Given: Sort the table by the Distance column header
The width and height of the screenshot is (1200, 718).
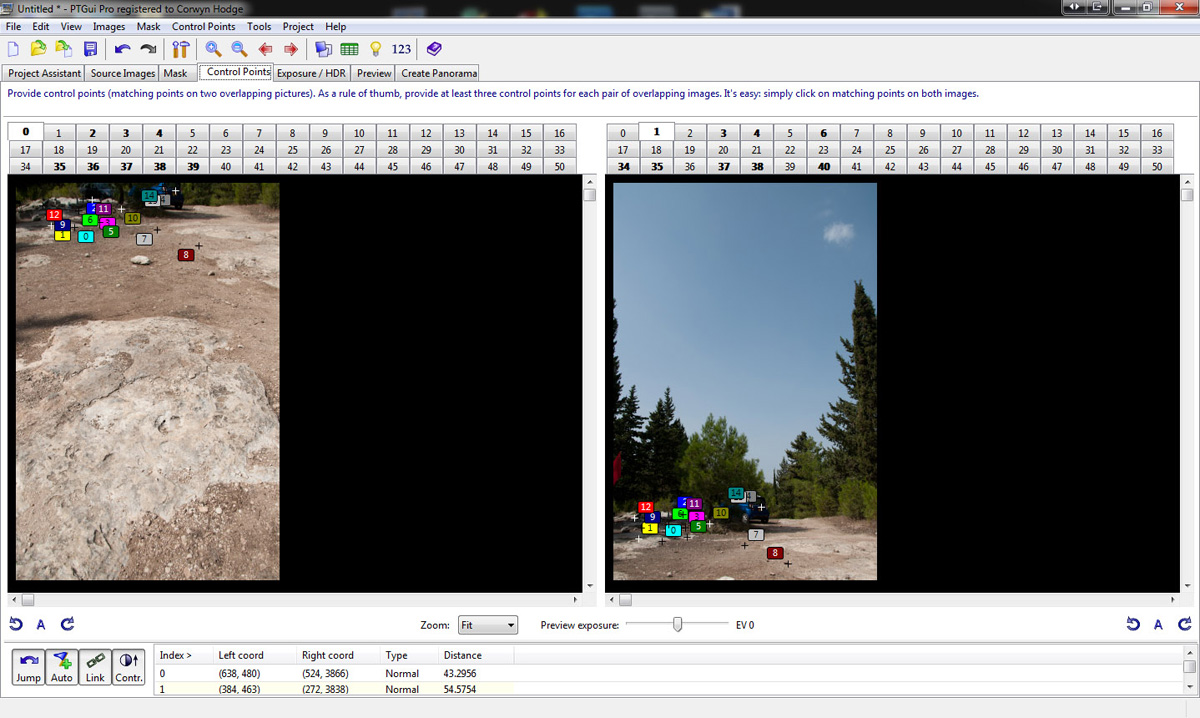Looking at the screenshot, I should tap(462, 655).
